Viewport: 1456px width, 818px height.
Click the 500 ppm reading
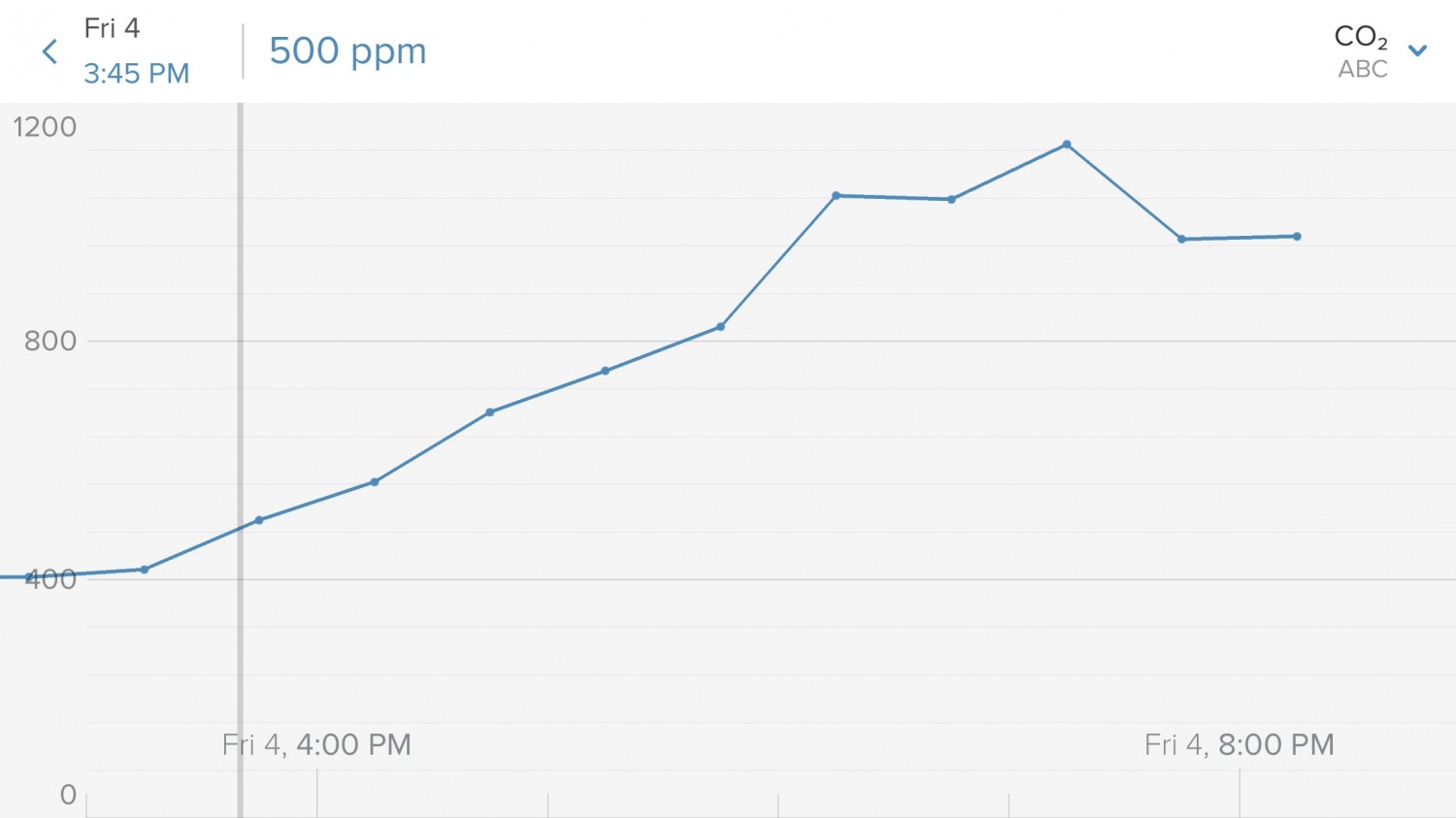tap(347, 51)
